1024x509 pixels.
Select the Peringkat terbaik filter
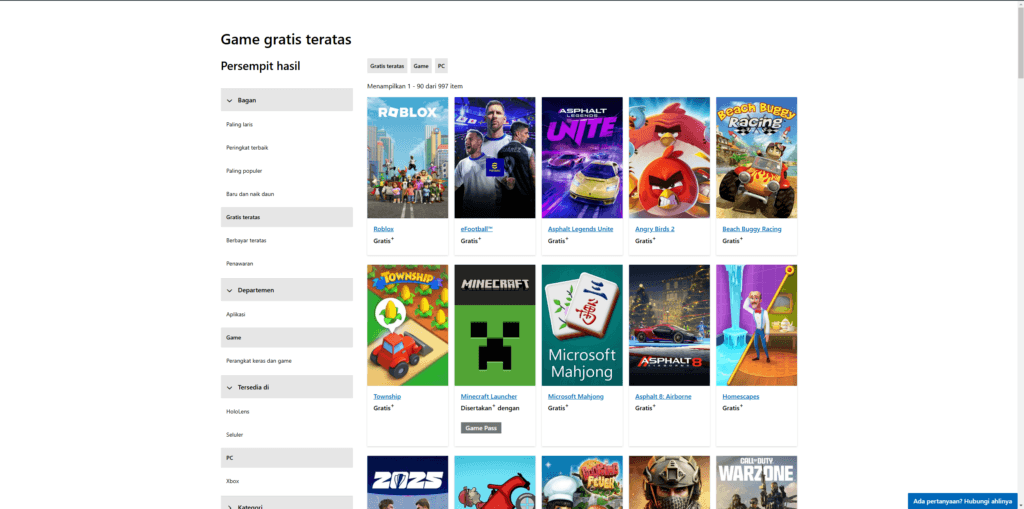247,148
